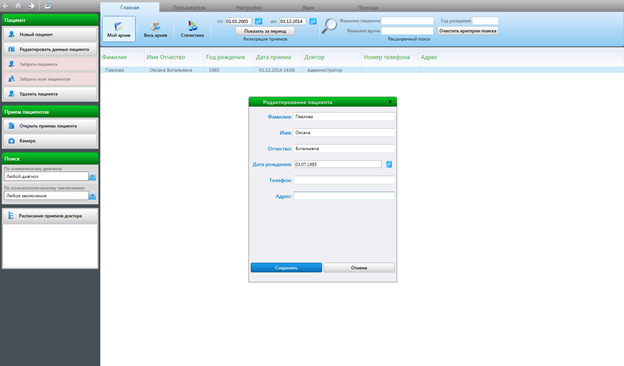The height and width of the screenshot is (366, 624).
Task: Click Сохранить in the edit dialog
Action: [x=286, y=268]
